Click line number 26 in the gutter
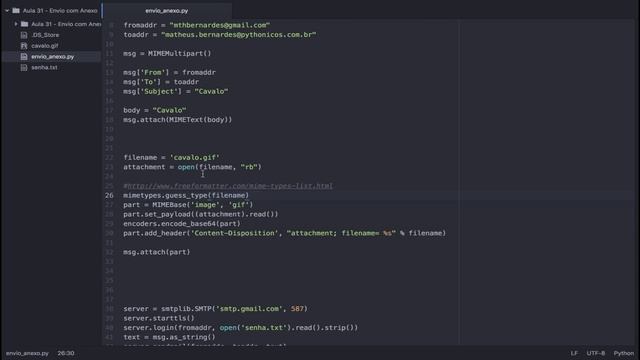 pyautogui.click(x=109, y=196)
